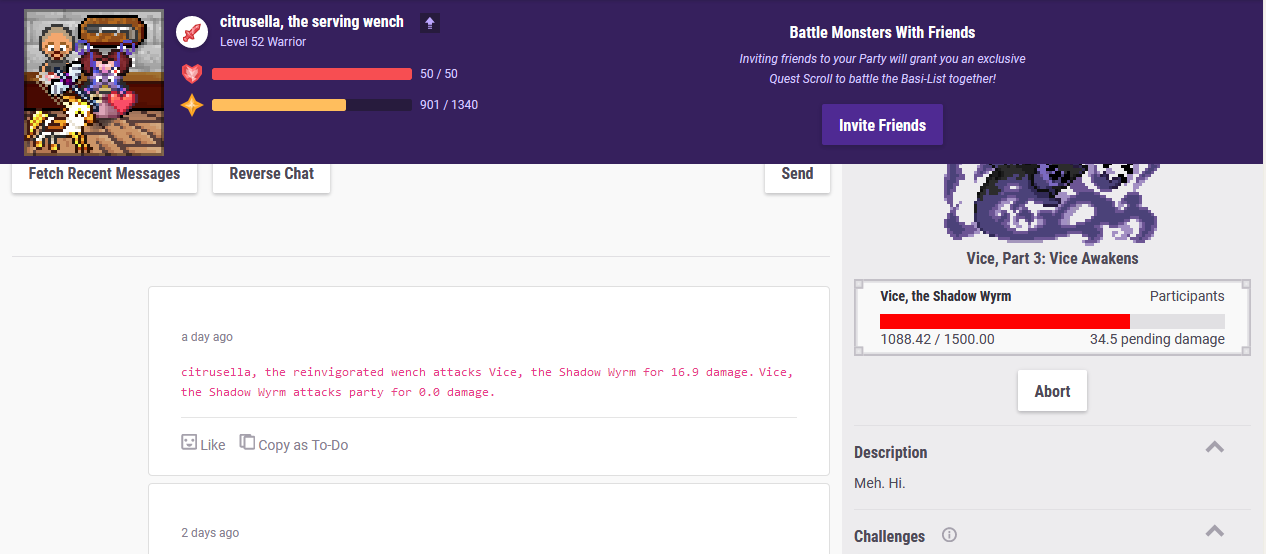
Task: Click Fetch Recent Messages button
Action: [x=104, y=174]
